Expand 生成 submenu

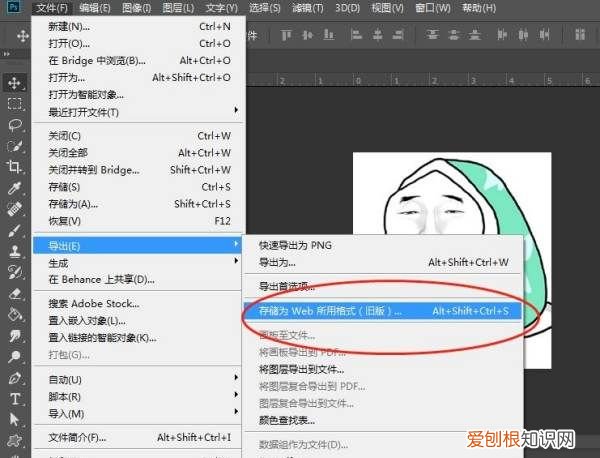236,261
